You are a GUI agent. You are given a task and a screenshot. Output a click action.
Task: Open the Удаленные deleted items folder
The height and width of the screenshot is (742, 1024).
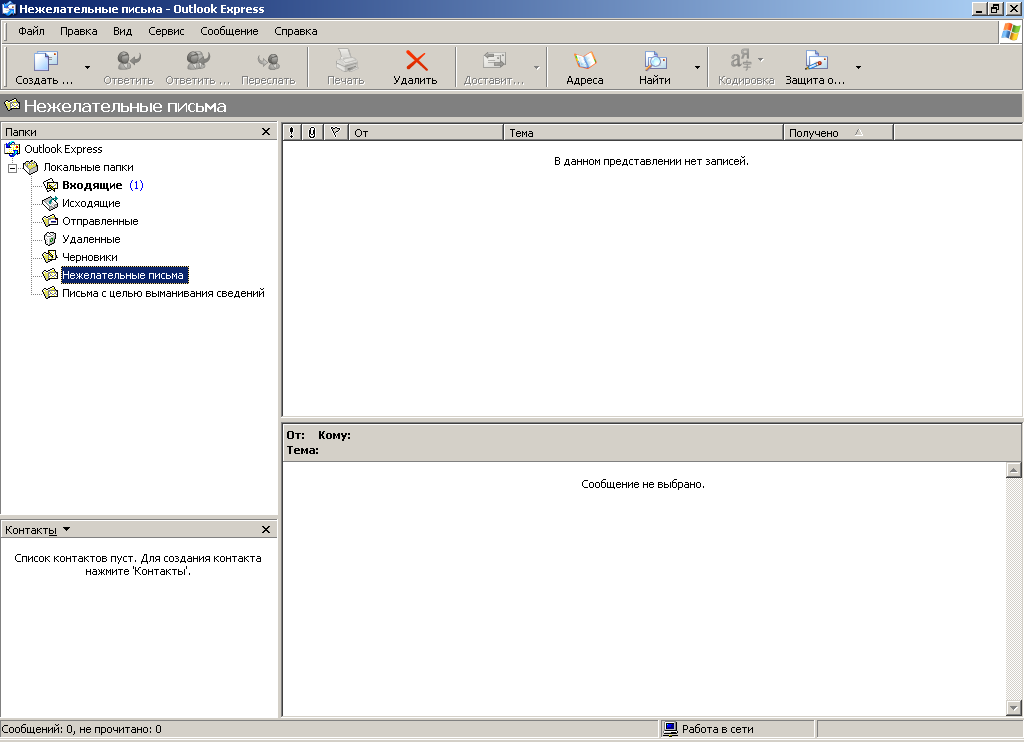point(91,239)
